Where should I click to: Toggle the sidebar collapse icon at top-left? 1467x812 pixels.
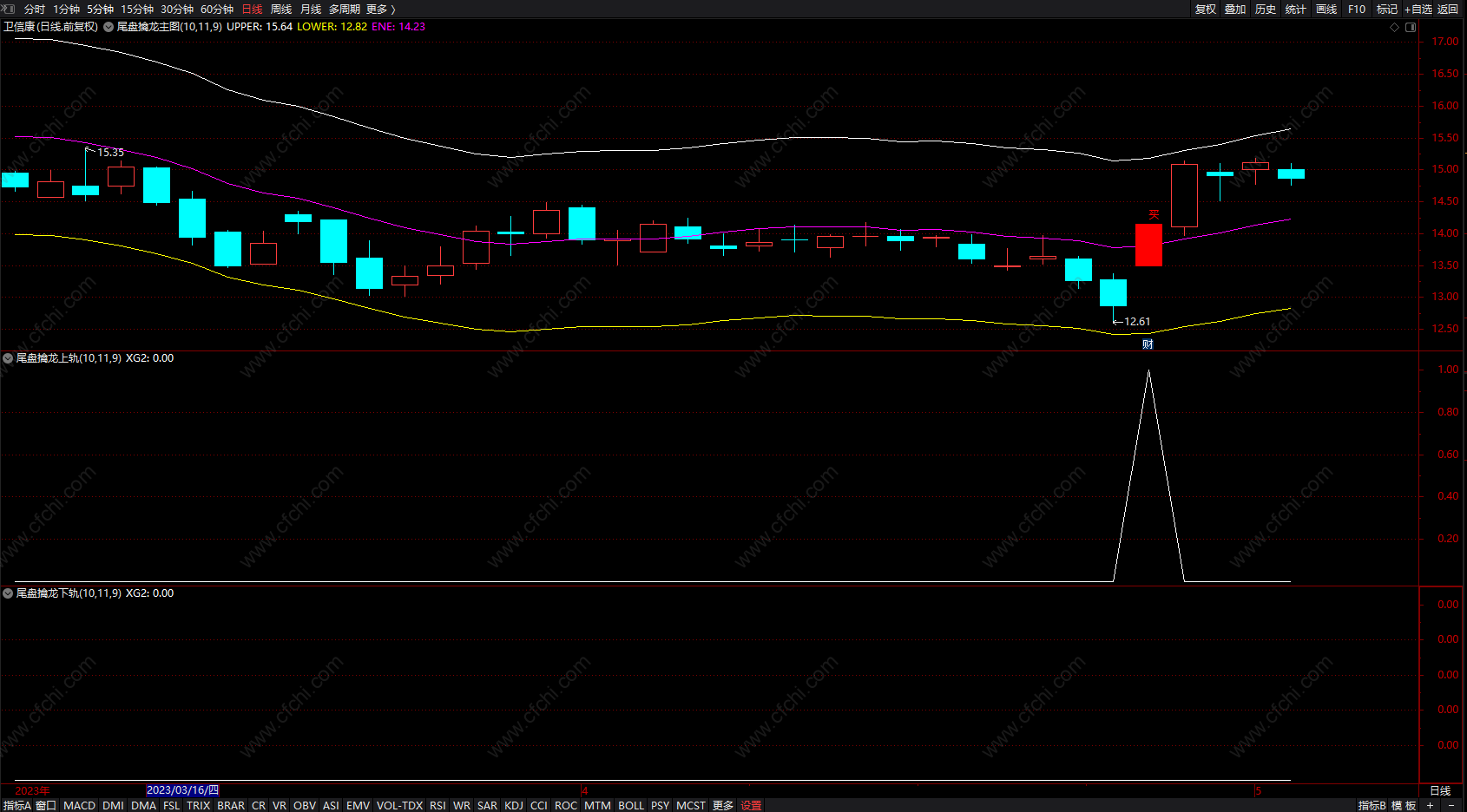(9, 9)
